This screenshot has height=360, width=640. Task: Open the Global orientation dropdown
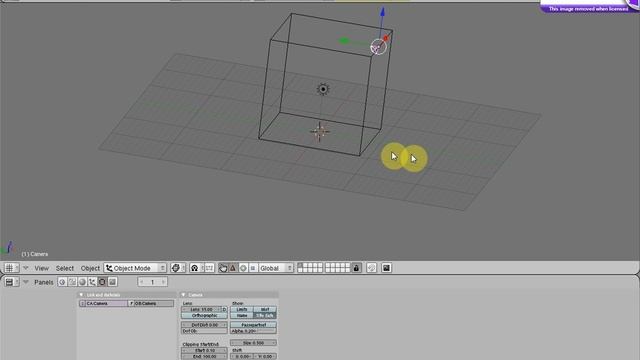276,268
